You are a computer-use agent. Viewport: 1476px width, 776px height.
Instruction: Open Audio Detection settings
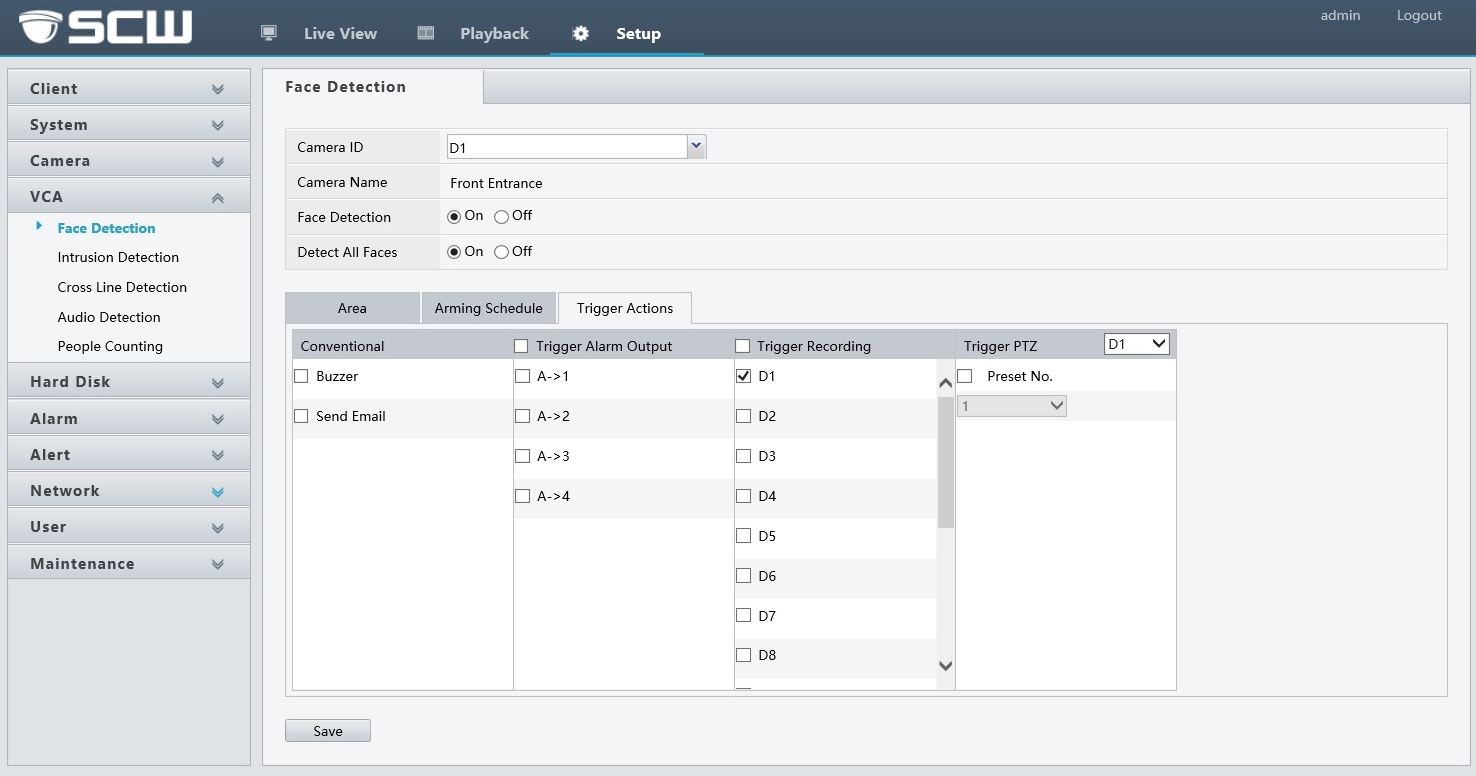click(109, 317)
